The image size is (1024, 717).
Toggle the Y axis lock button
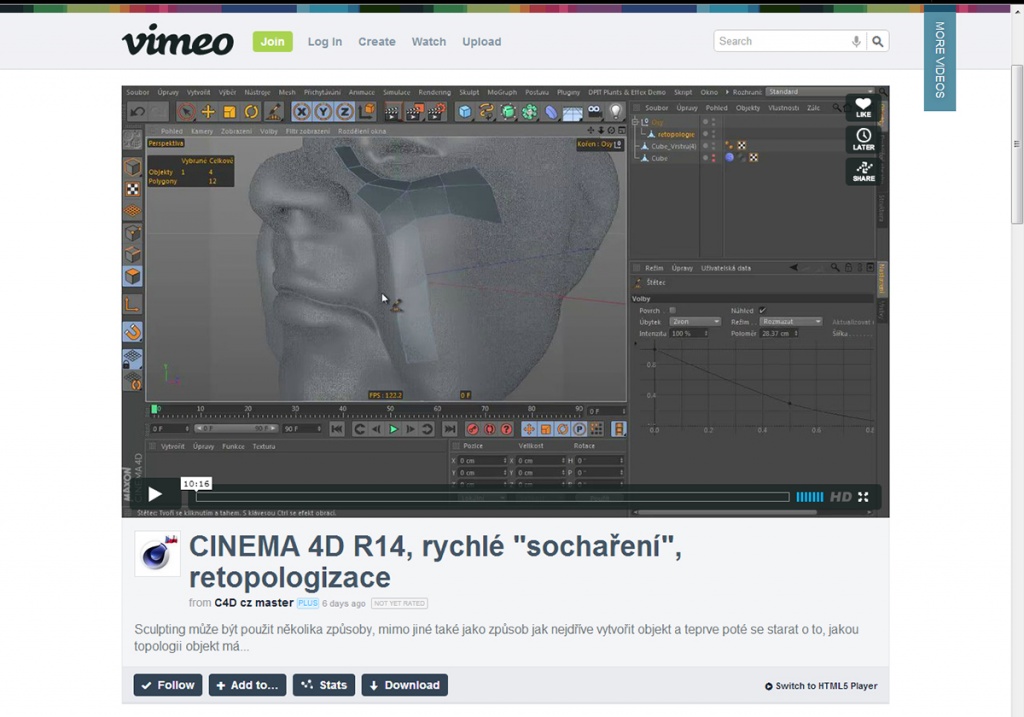[x=323, y=112]
